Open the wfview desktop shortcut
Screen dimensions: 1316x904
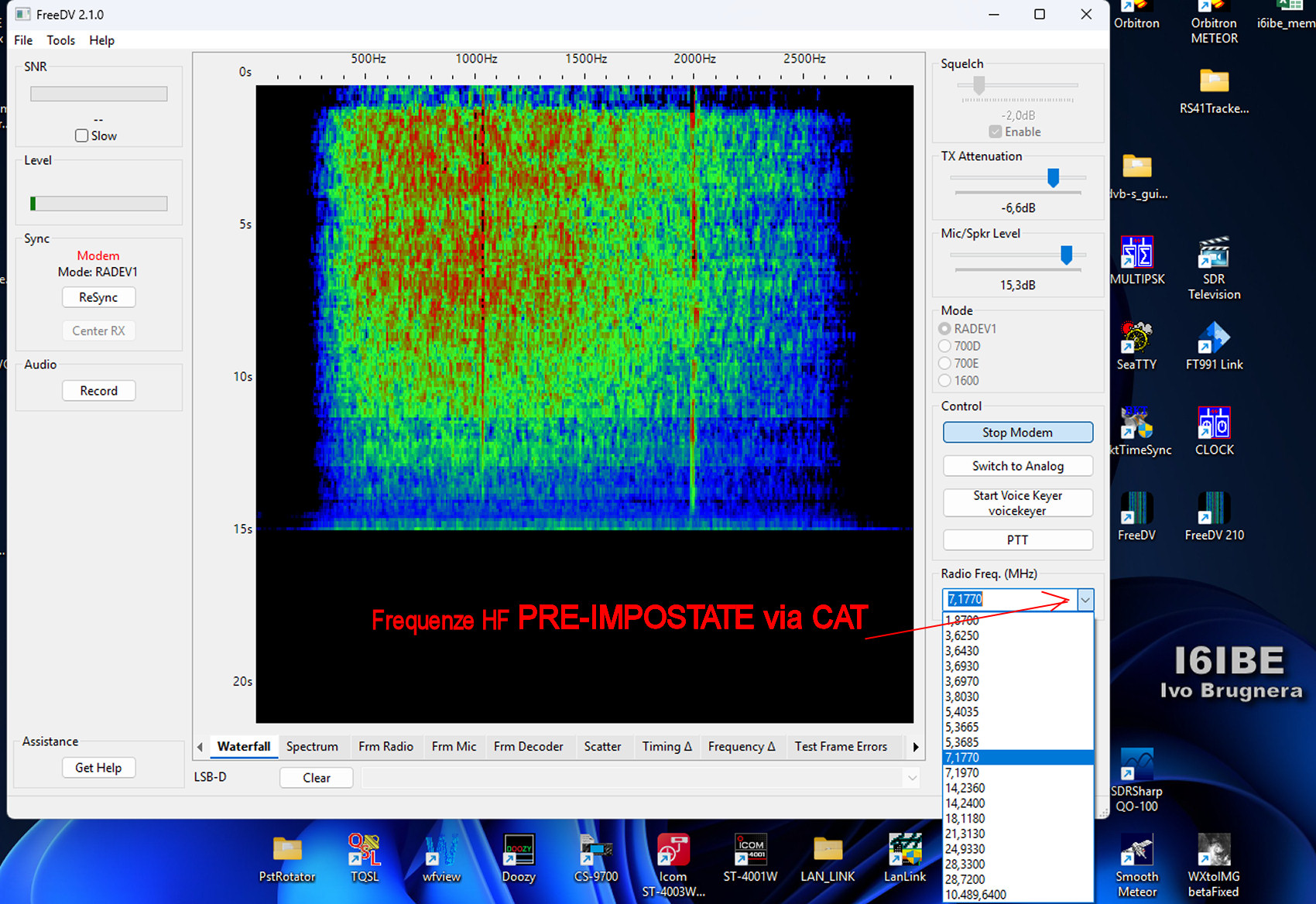[441, 851]
